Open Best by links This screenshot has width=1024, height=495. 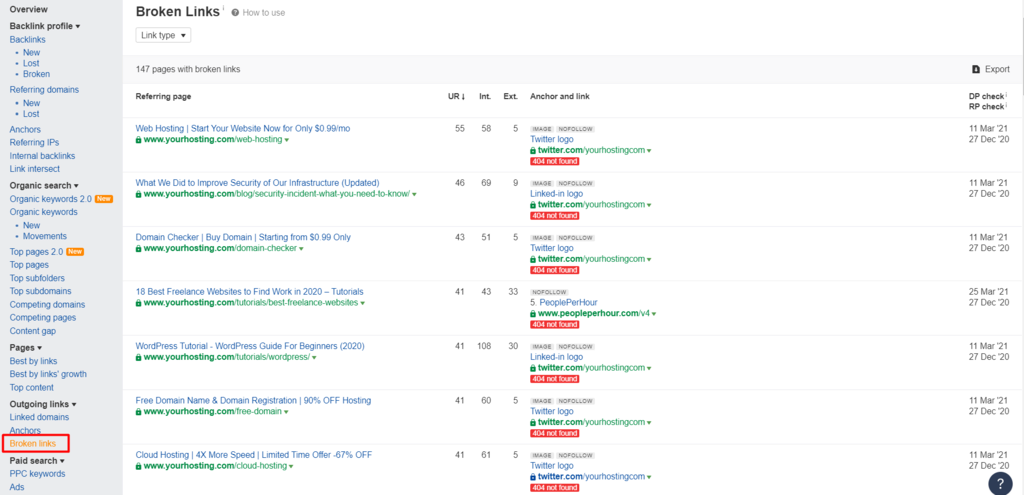pyautogui.click(x=33, y=361)
